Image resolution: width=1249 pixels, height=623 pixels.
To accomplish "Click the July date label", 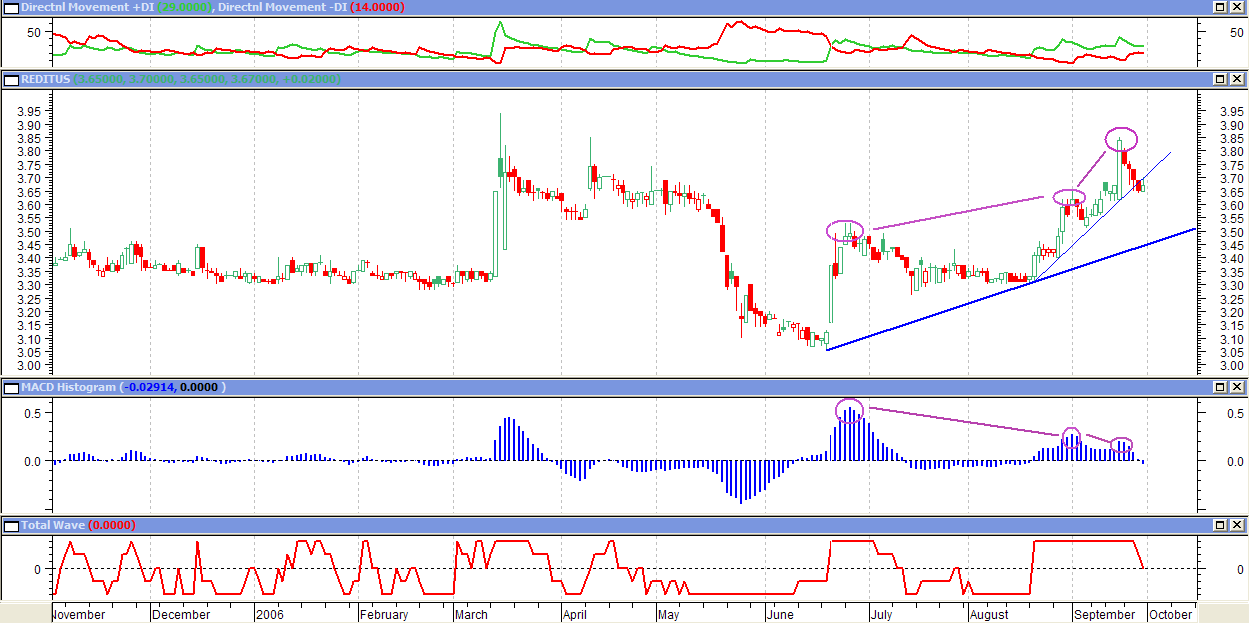I will click(x=882, y=614).
